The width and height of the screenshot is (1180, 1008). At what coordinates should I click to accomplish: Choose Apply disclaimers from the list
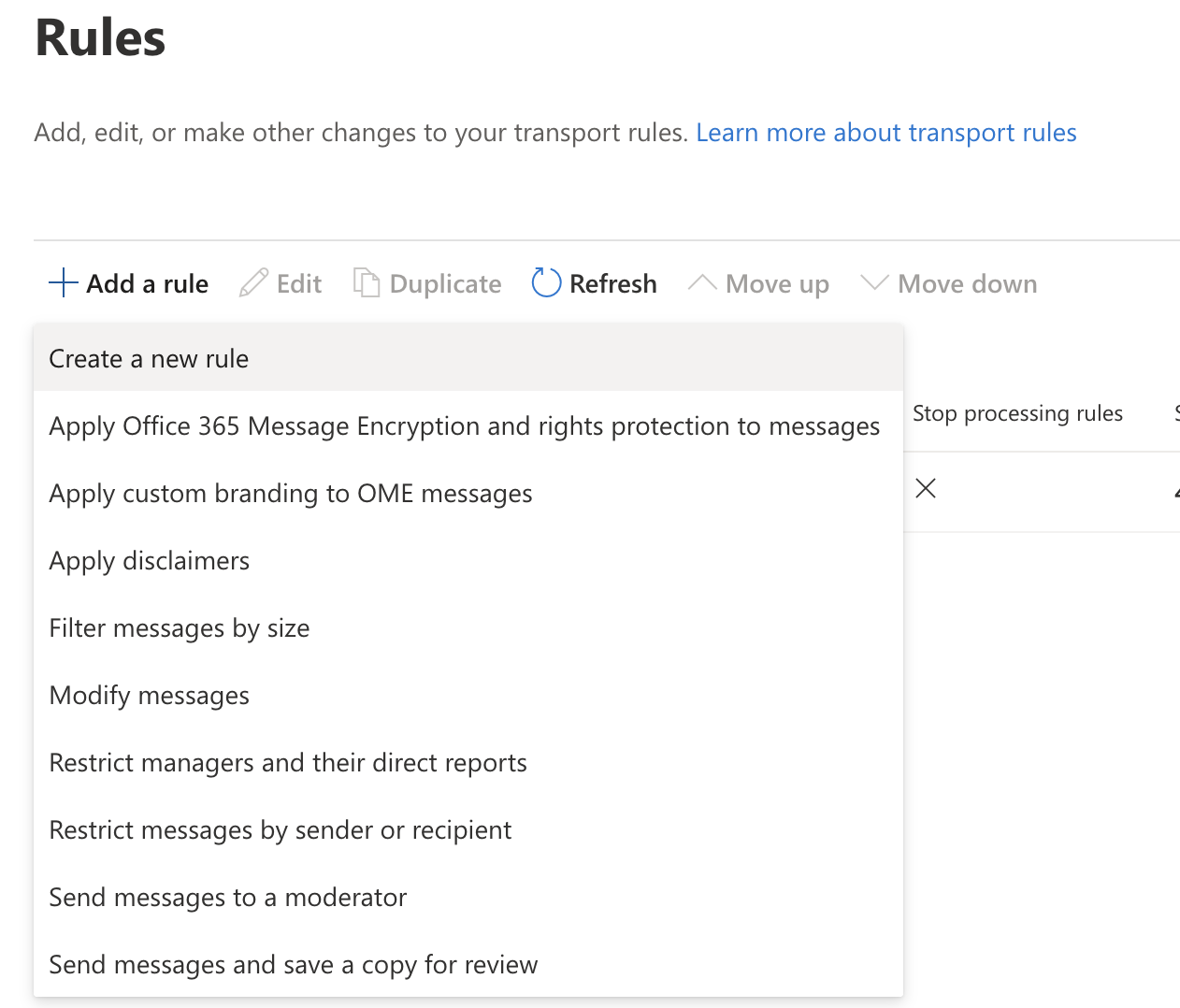tap(149, 561)
